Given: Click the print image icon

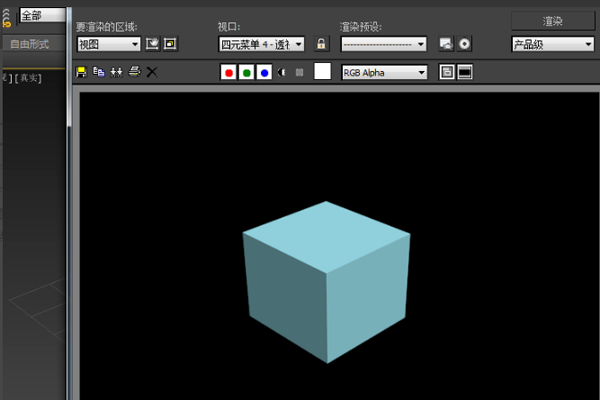Looking at the screenshot, I should 134,72.
